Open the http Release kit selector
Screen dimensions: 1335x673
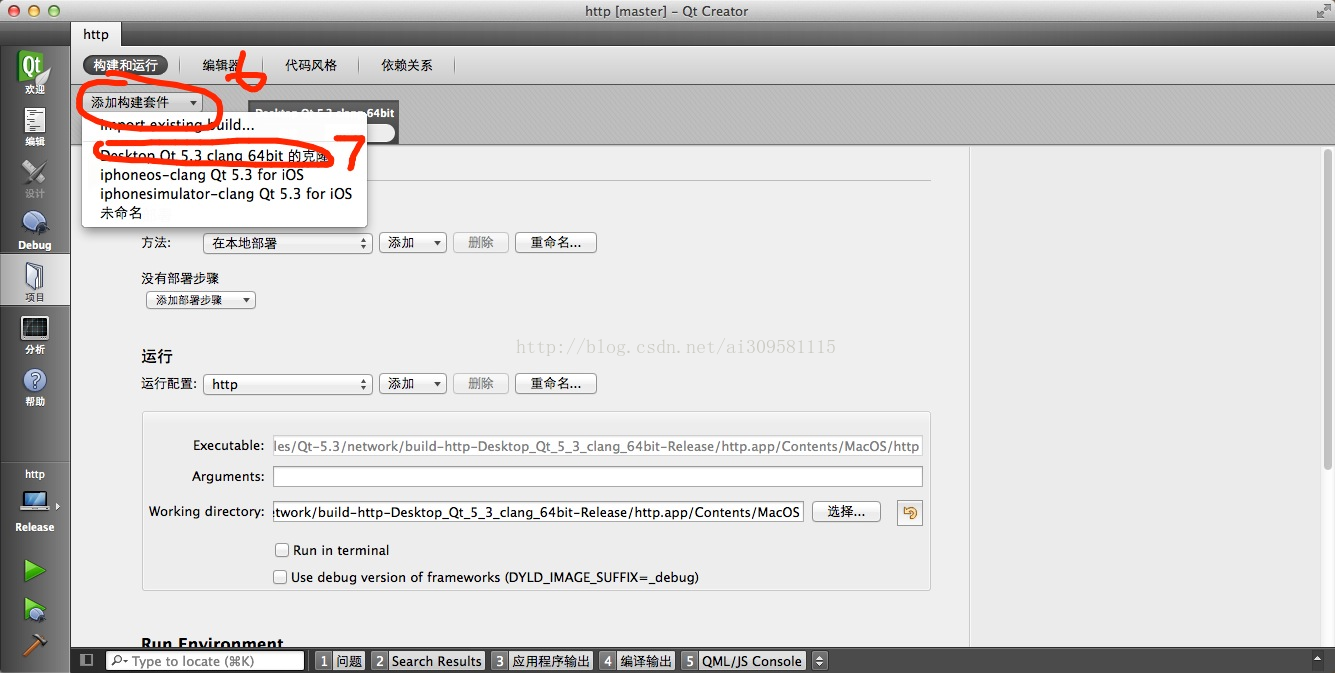point(35,500)
